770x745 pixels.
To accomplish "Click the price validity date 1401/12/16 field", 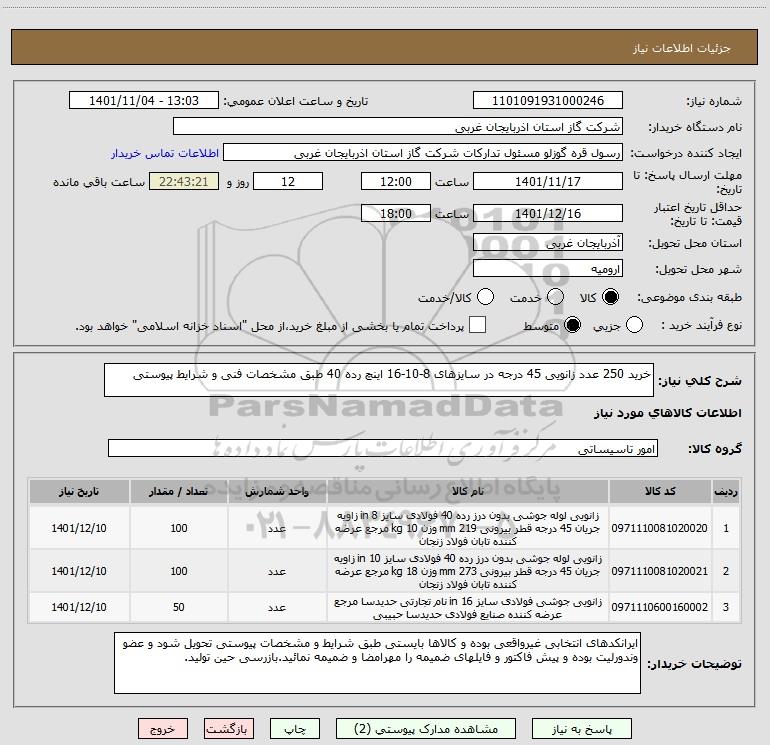I will tap(548, 213).
